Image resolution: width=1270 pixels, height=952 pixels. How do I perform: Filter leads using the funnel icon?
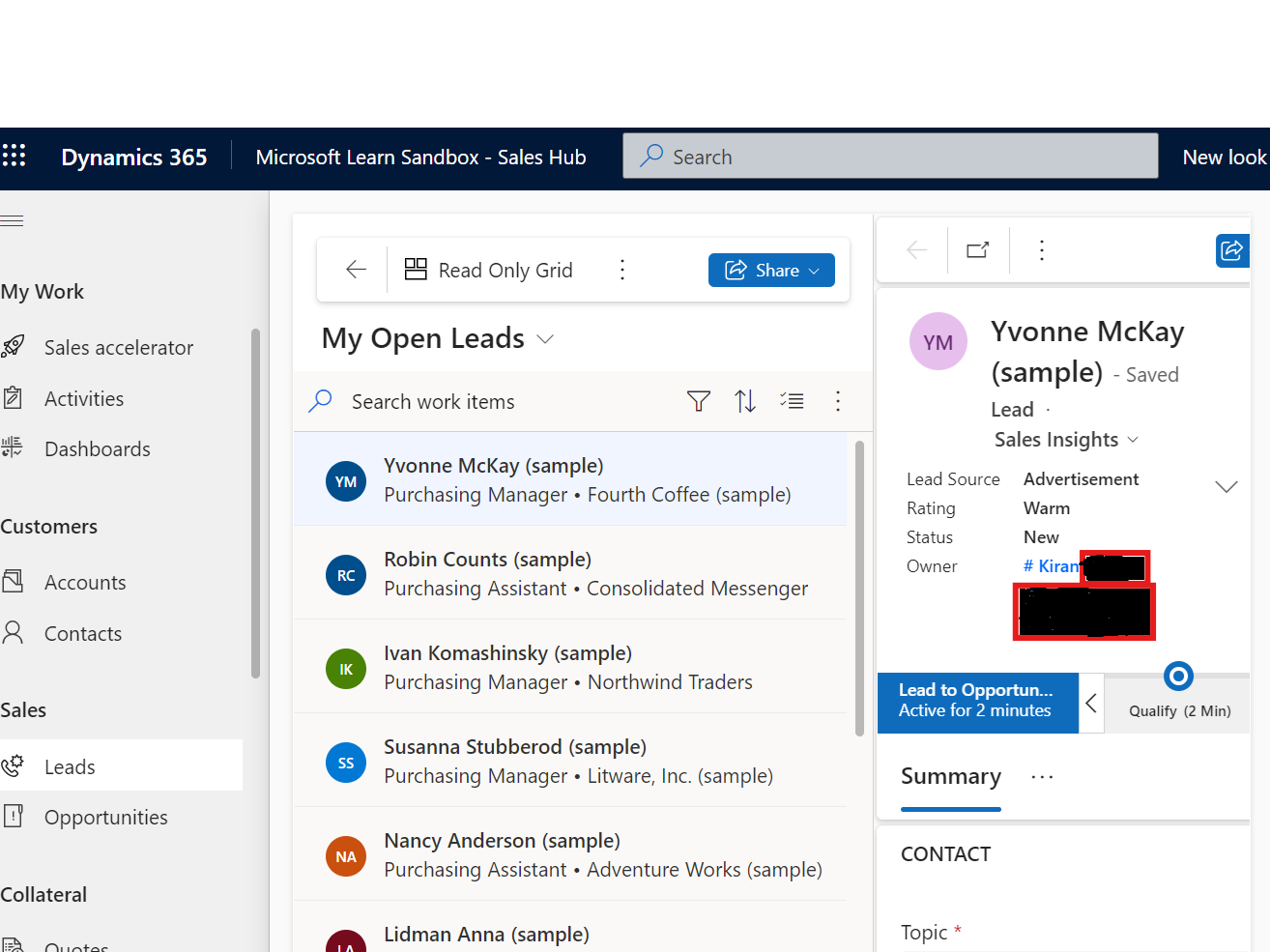pos(698,400)
